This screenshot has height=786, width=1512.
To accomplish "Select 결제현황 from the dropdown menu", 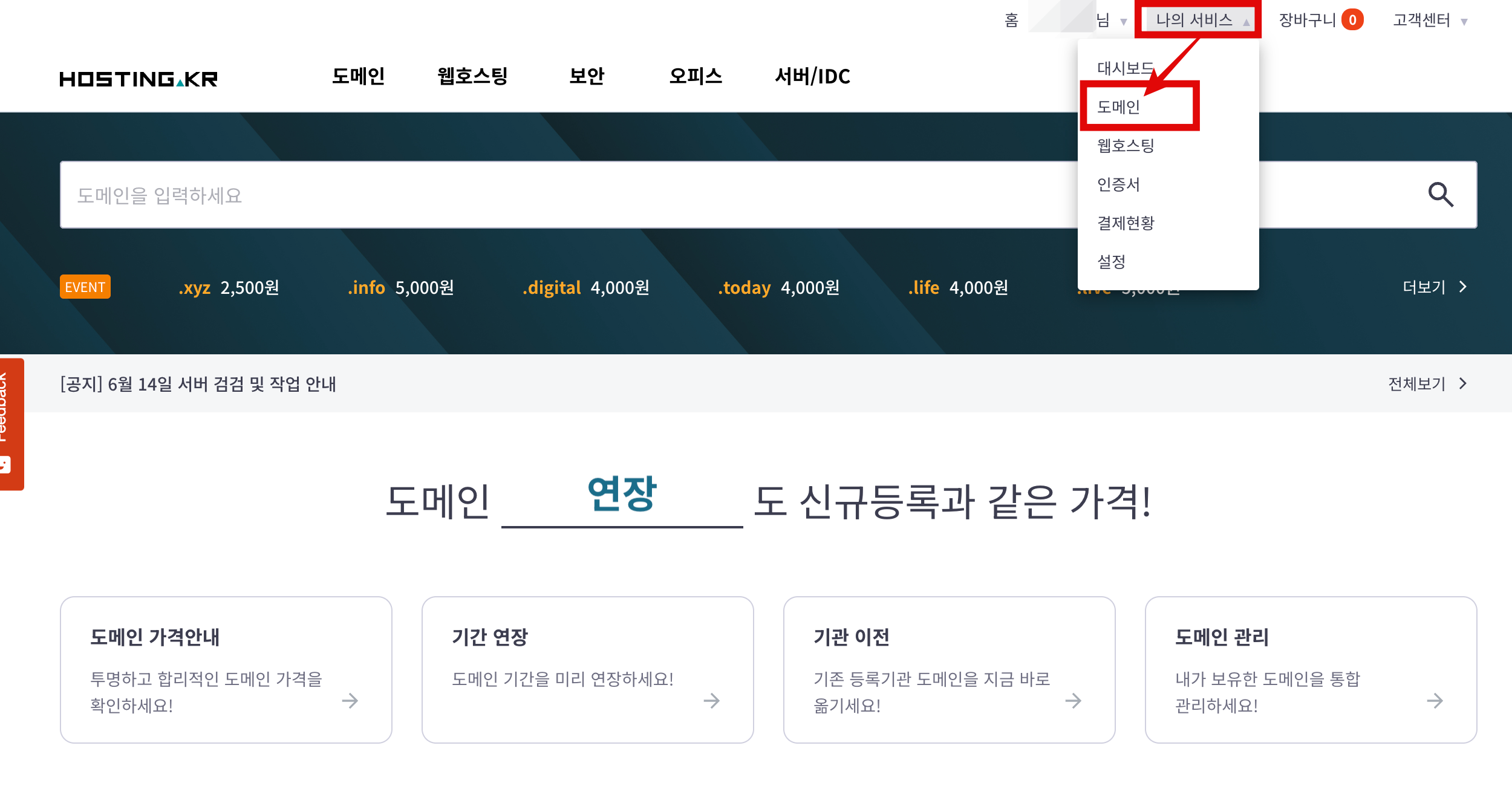I will click(x=1126, y=223).
